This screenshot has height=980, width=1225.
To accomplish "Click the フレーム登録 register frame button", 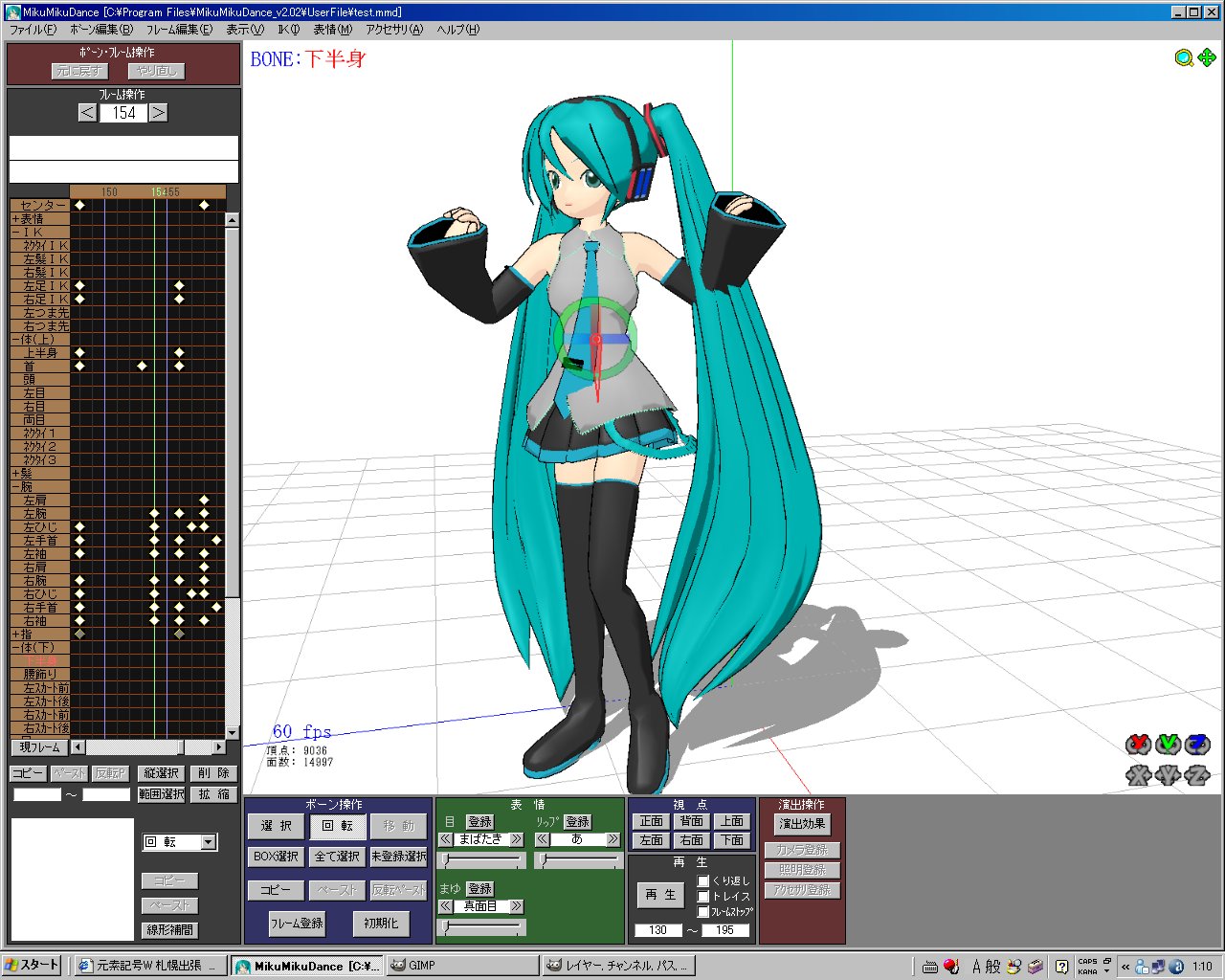I will (297, 924).
